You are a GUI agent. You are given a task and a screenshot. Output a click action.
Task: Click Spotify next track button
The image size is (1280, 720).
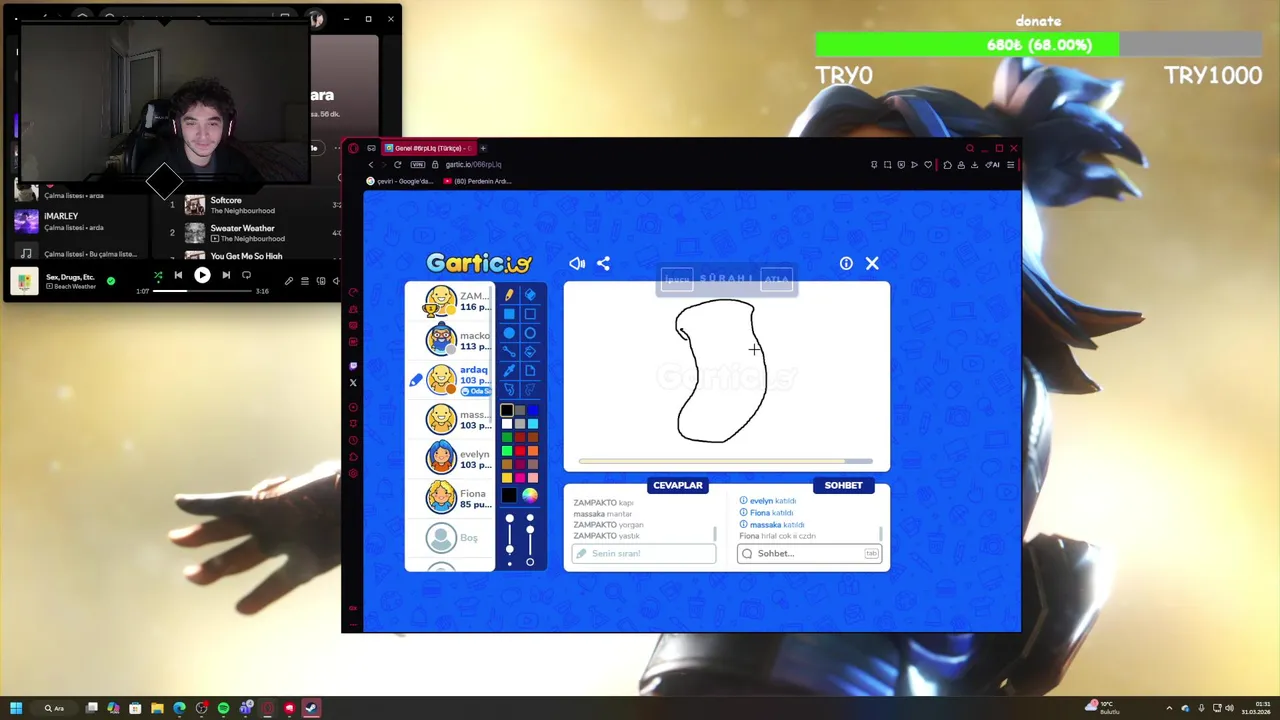pyautogui.click(x=226, y=275)
